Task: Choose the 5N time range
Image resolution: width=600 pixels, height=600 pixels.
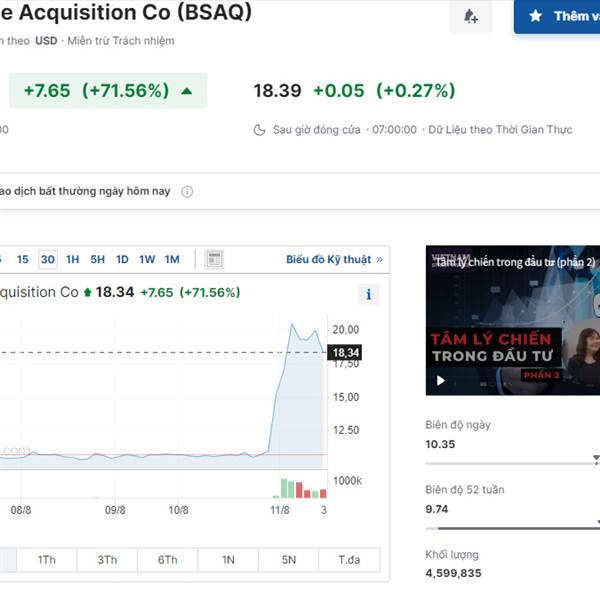Action: [289, 560]
